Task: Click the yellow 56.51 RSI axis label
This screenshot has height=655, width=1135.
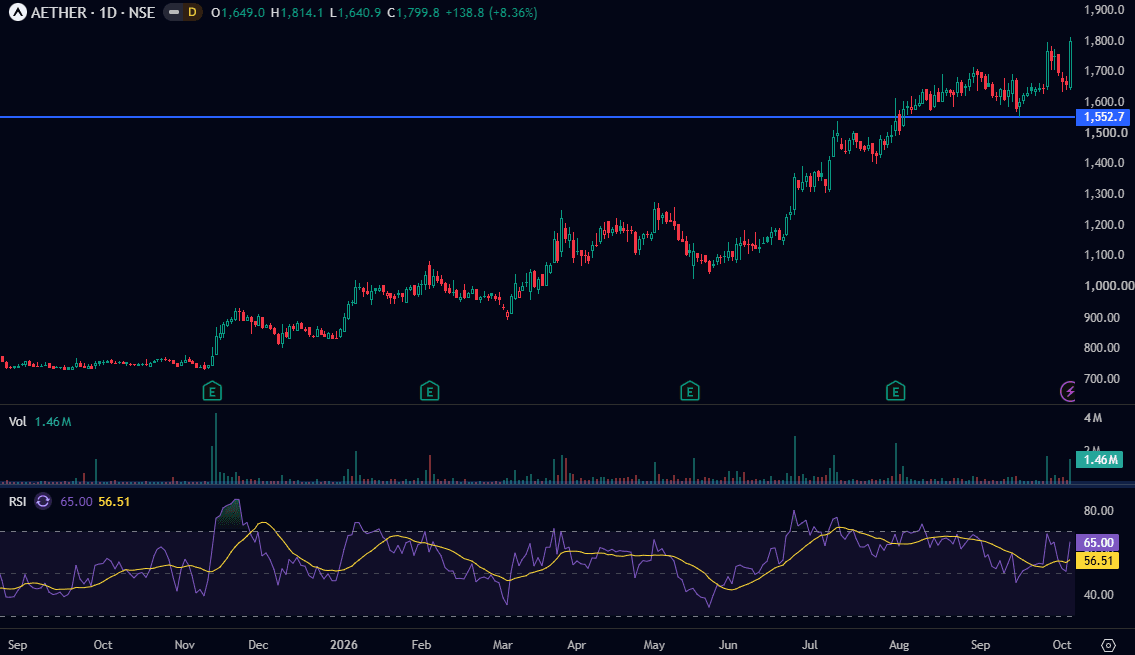Action: point(1098,560)
